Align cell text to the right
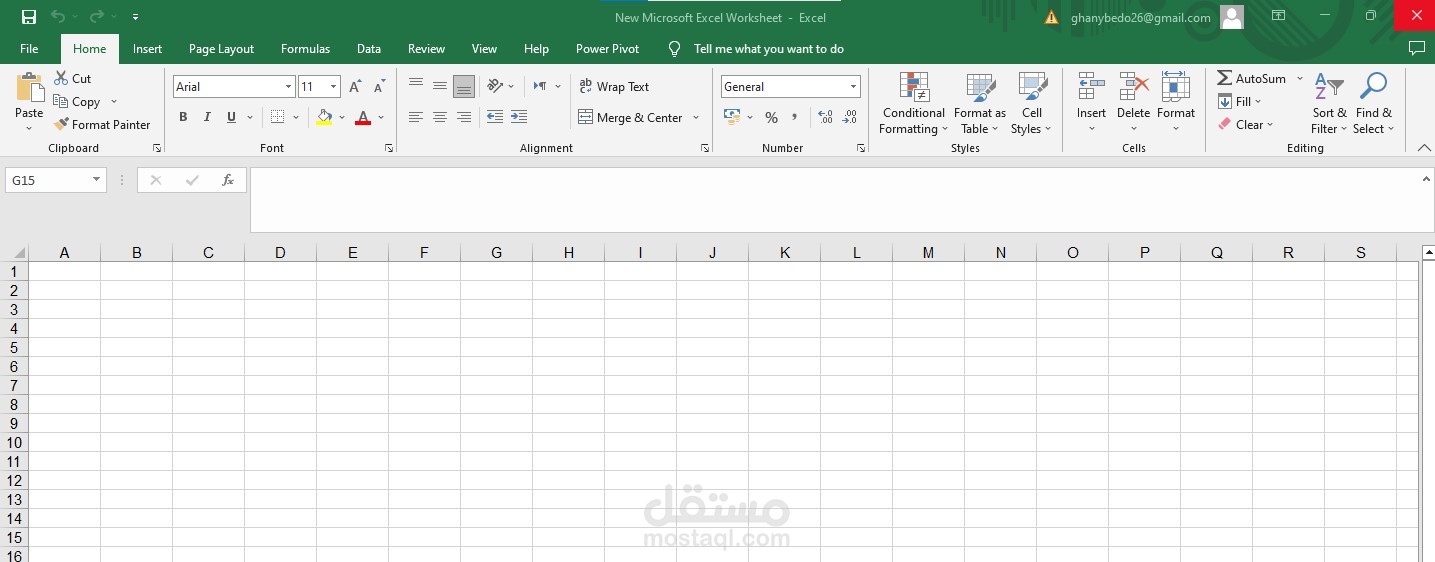This screenshot has height=562, width=1435. (464, 117)
